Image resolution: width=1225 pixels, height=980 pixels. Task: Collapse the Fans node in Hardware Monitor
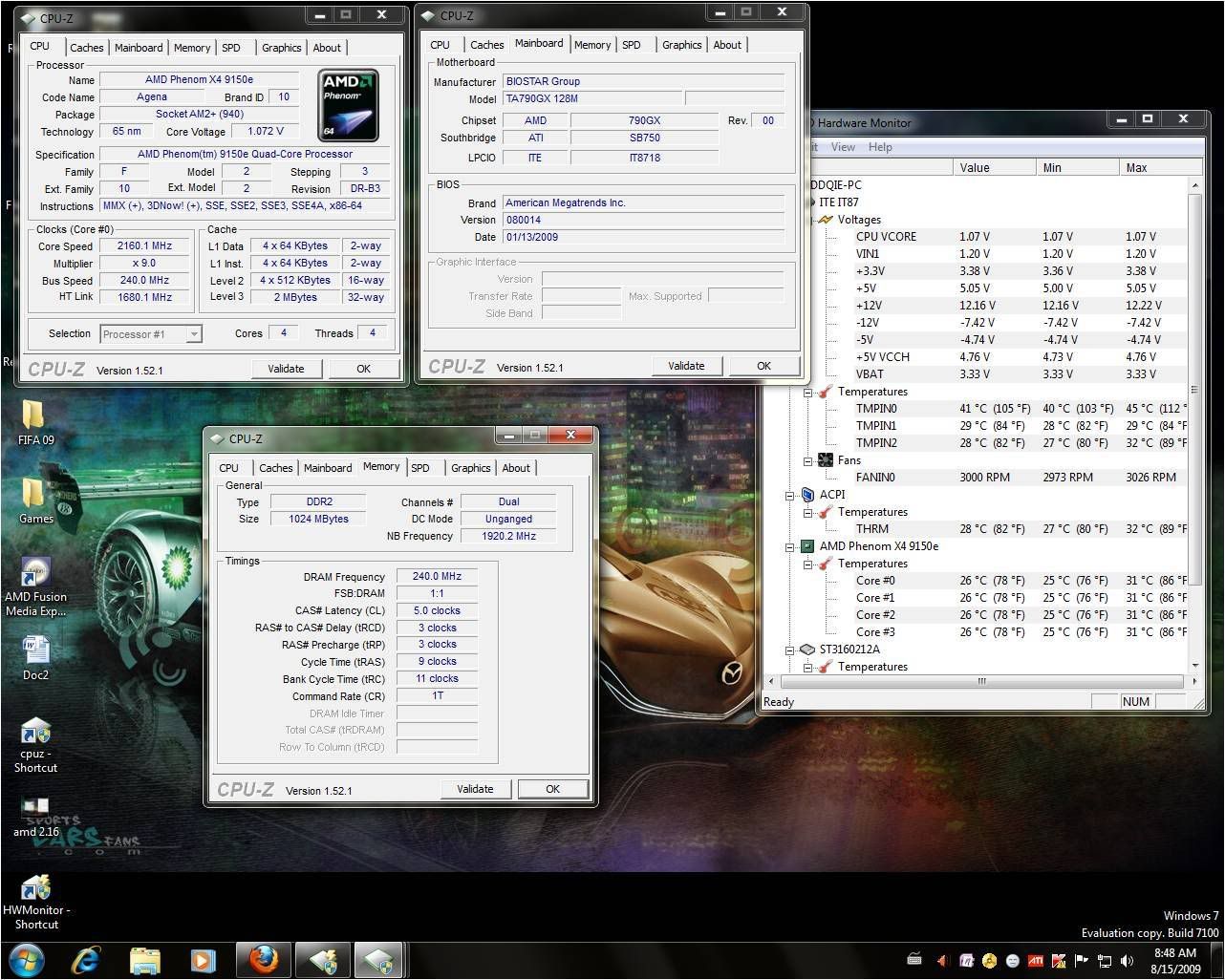808,460
